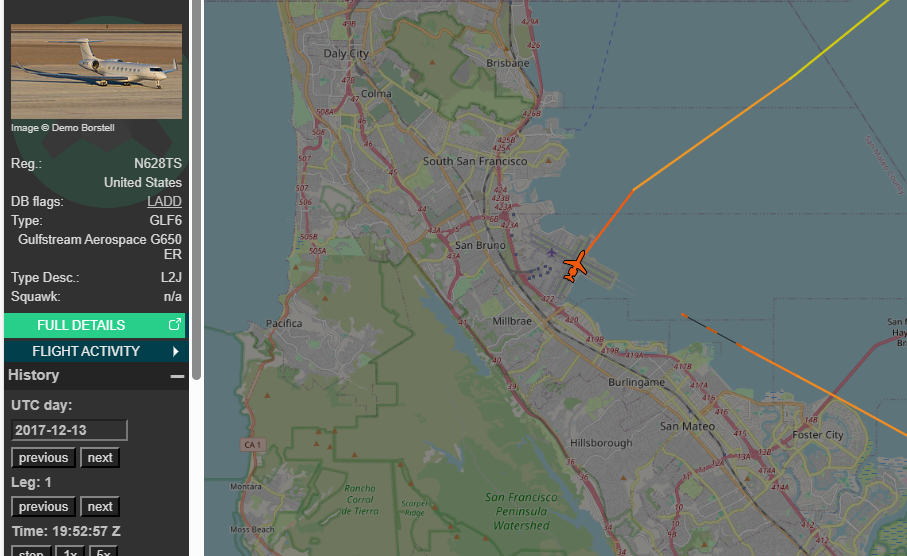Go to previous UTC day
Screen dimensions: 907x556
(44, 458)
